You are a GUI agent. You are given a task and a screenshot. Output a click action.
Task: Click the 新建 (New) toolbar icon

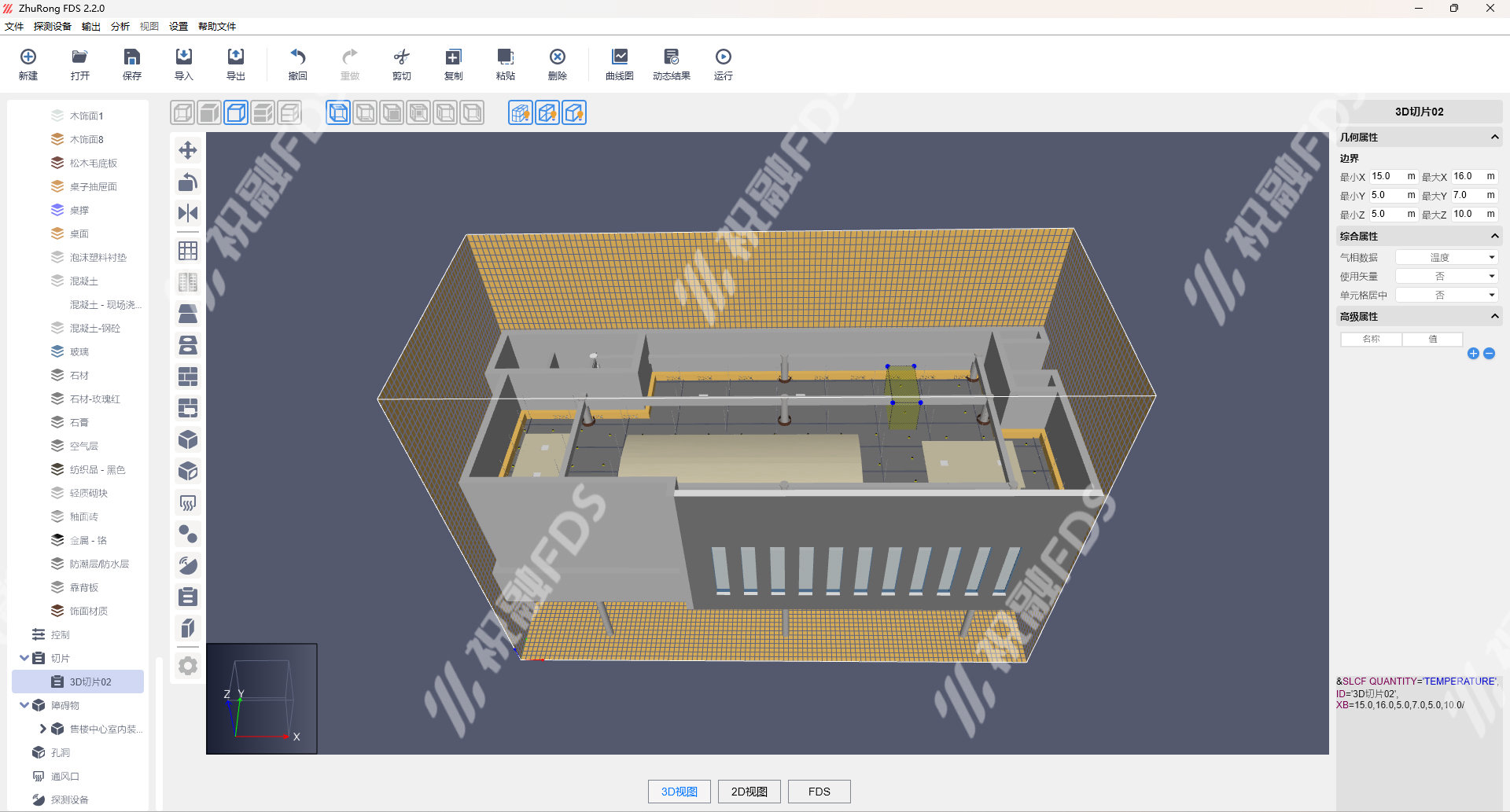click(x=28, y=57)
